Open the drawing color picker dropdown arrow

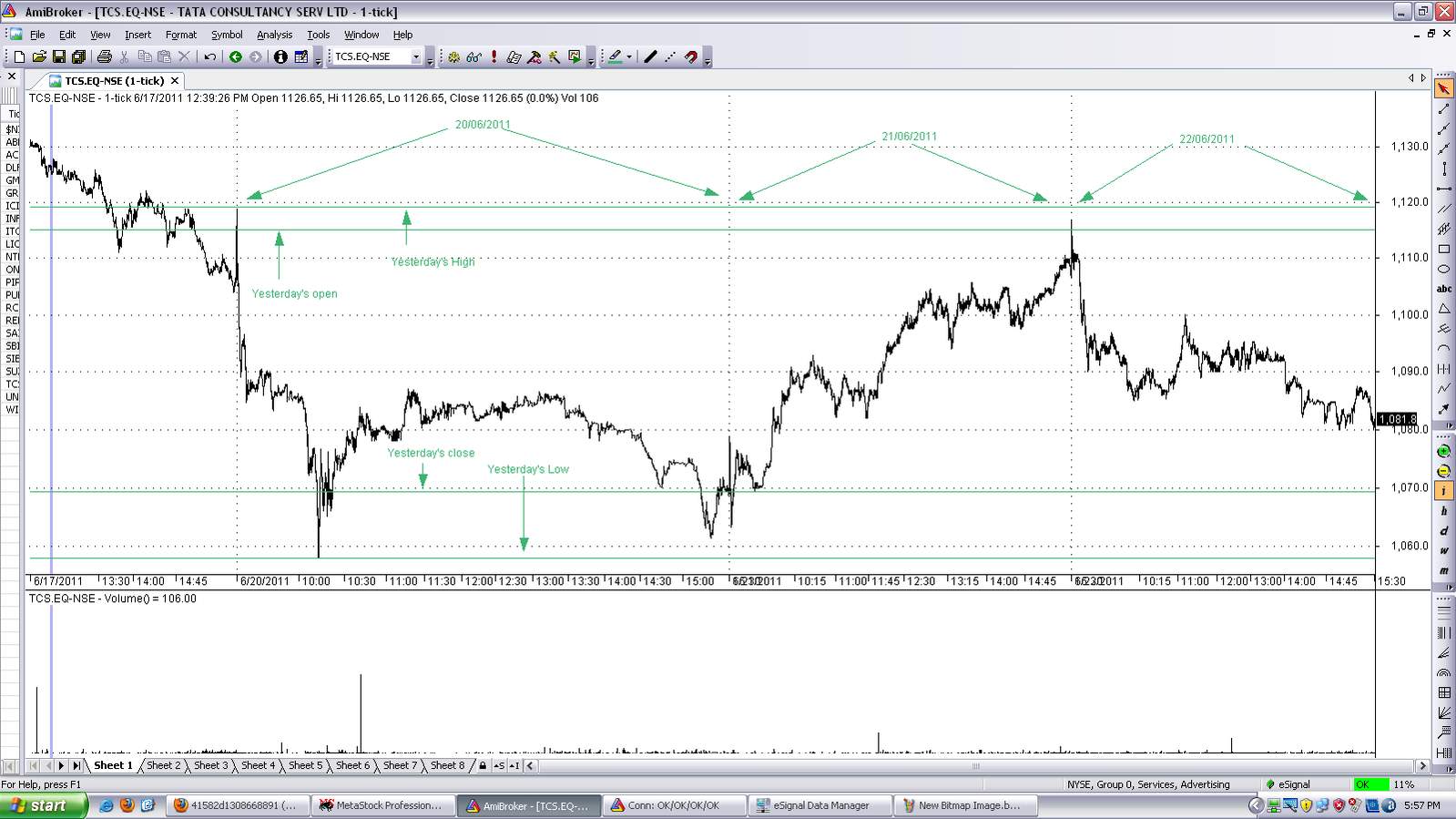pos(629,56)
